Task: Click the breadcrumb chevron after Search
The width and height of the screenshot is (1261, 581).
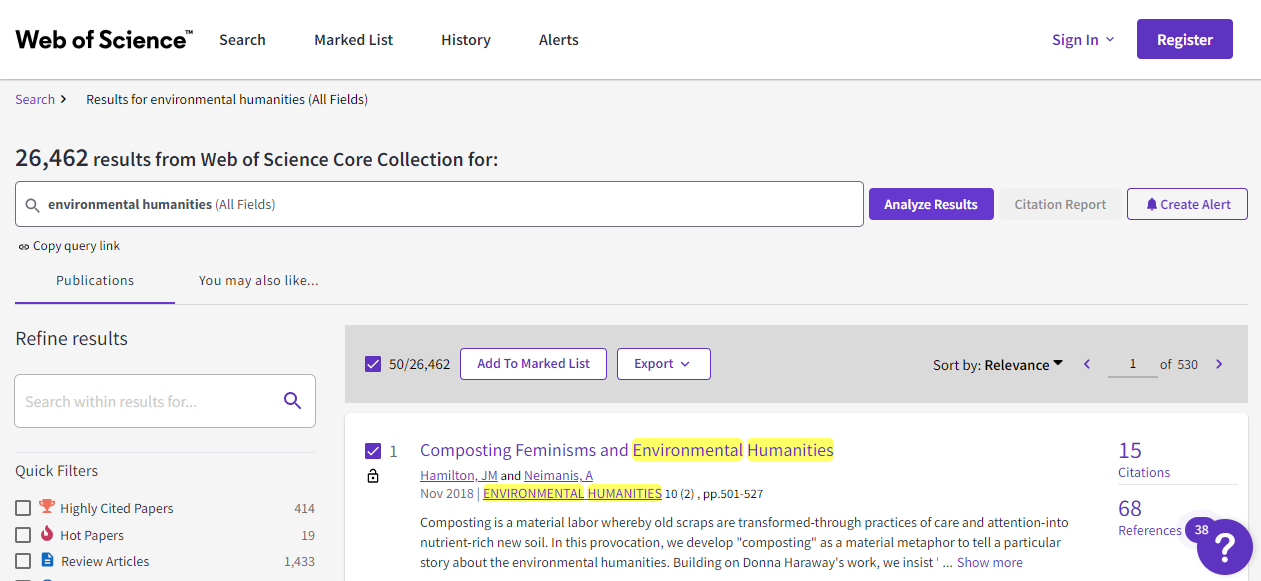Action: click(x=64, y=99)
